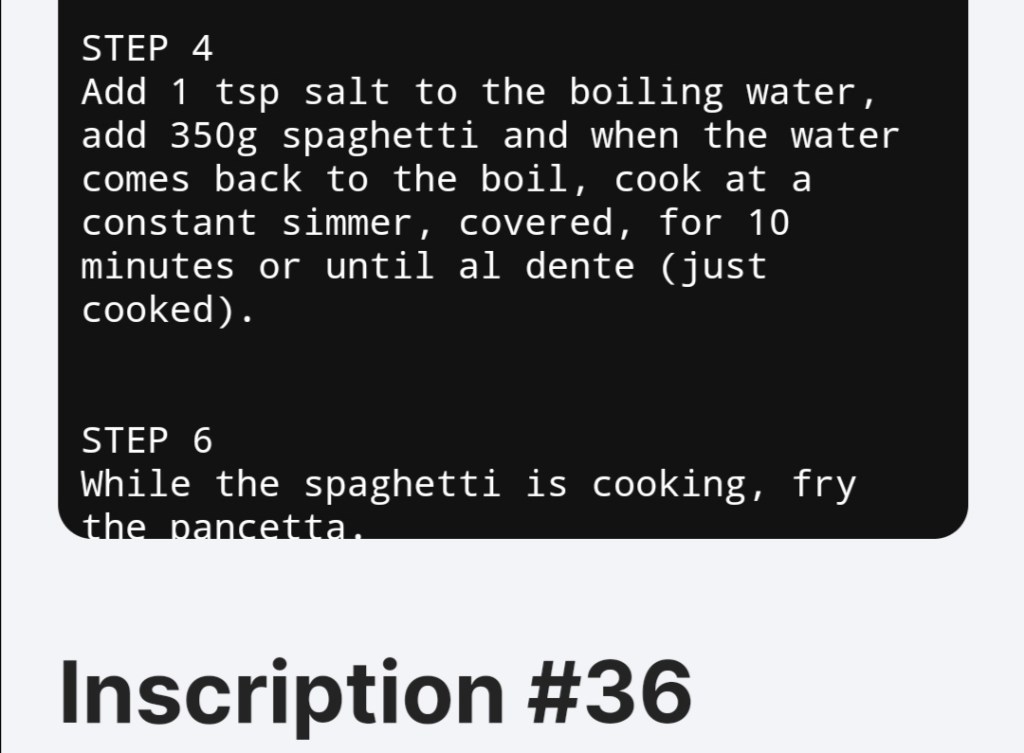Click the words "constant simmer"
The width and height of the screenshot is (1024, 753).
click(258, 223)
